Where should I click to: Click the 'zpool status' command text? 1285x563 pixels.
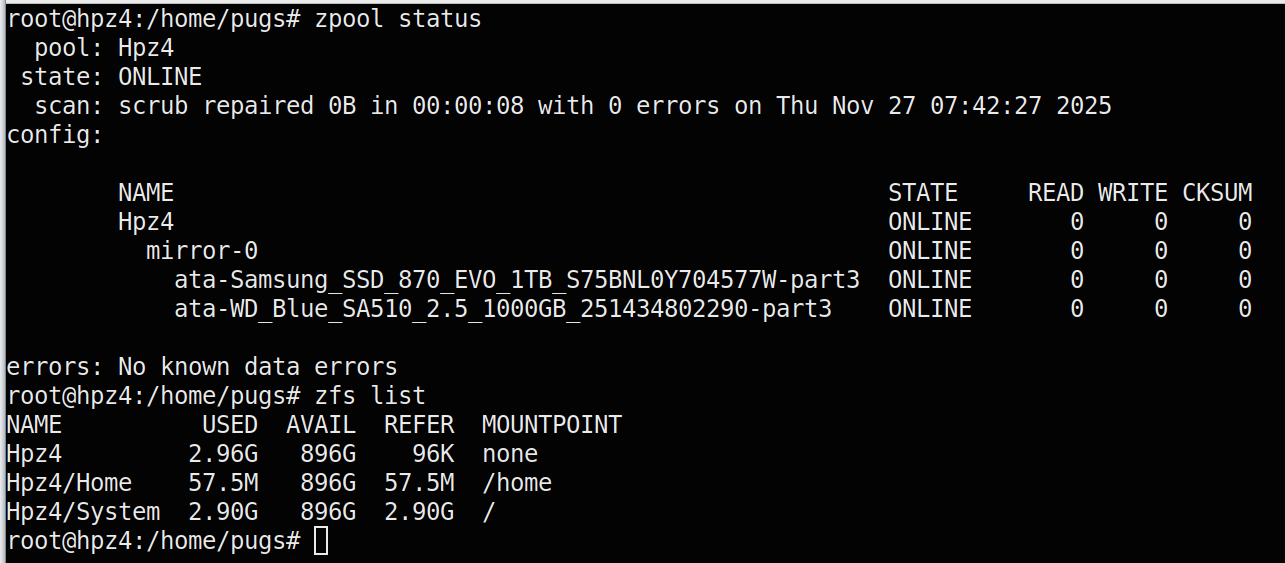[x=398, y=19]
